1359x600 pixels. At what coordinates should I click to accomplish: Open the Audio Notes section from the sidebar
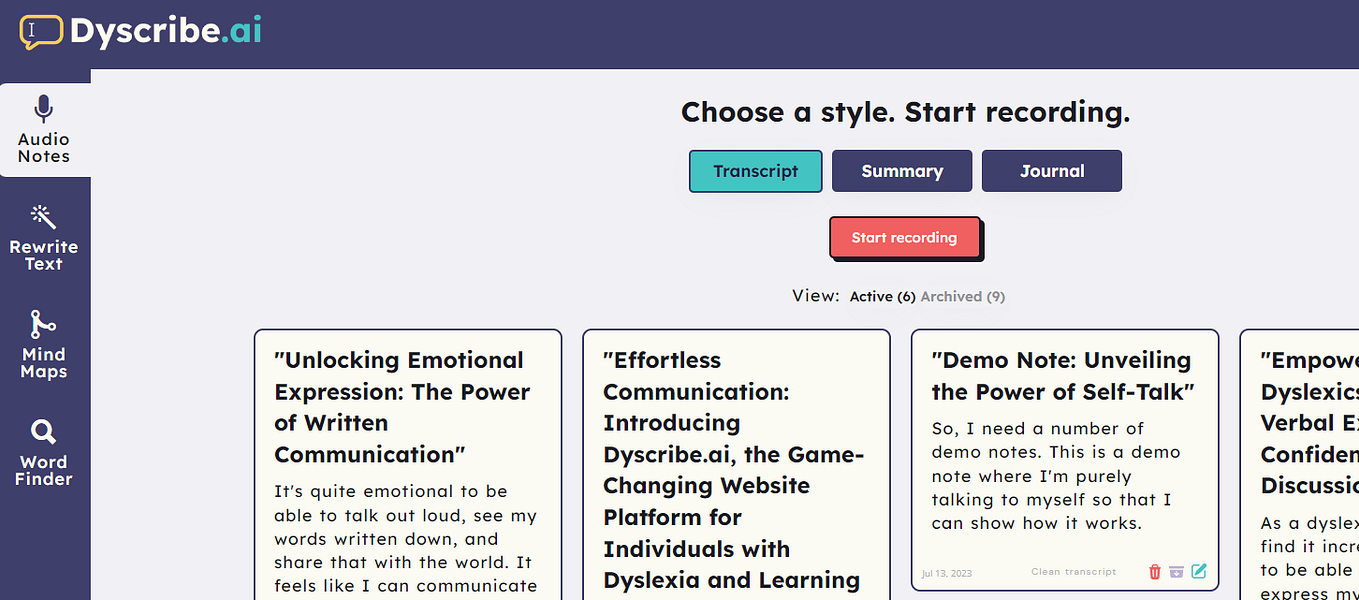coord(42,130)
